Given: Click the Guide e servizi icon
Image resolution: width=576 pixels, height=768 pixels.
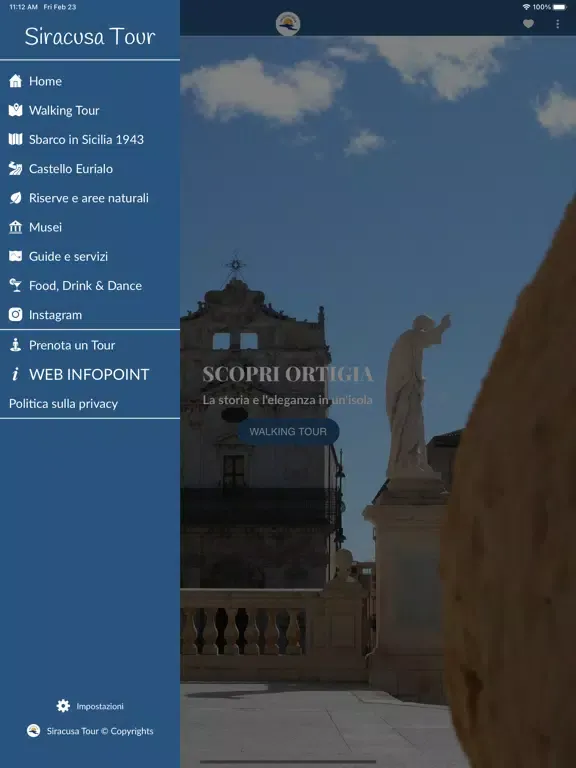Looking at the screenshot, I should tap(16, 256).
